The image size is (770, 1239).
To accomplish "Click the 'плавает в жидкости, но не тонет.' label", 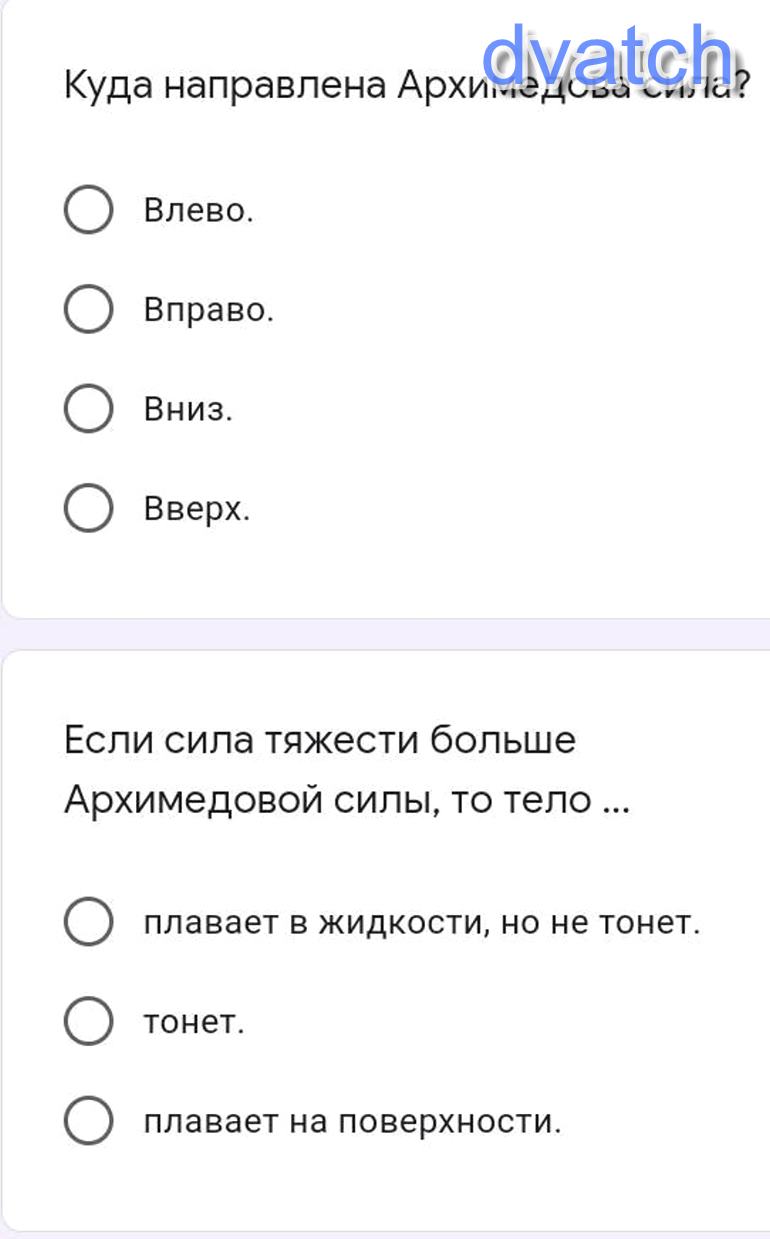I will tap(421, 922).
